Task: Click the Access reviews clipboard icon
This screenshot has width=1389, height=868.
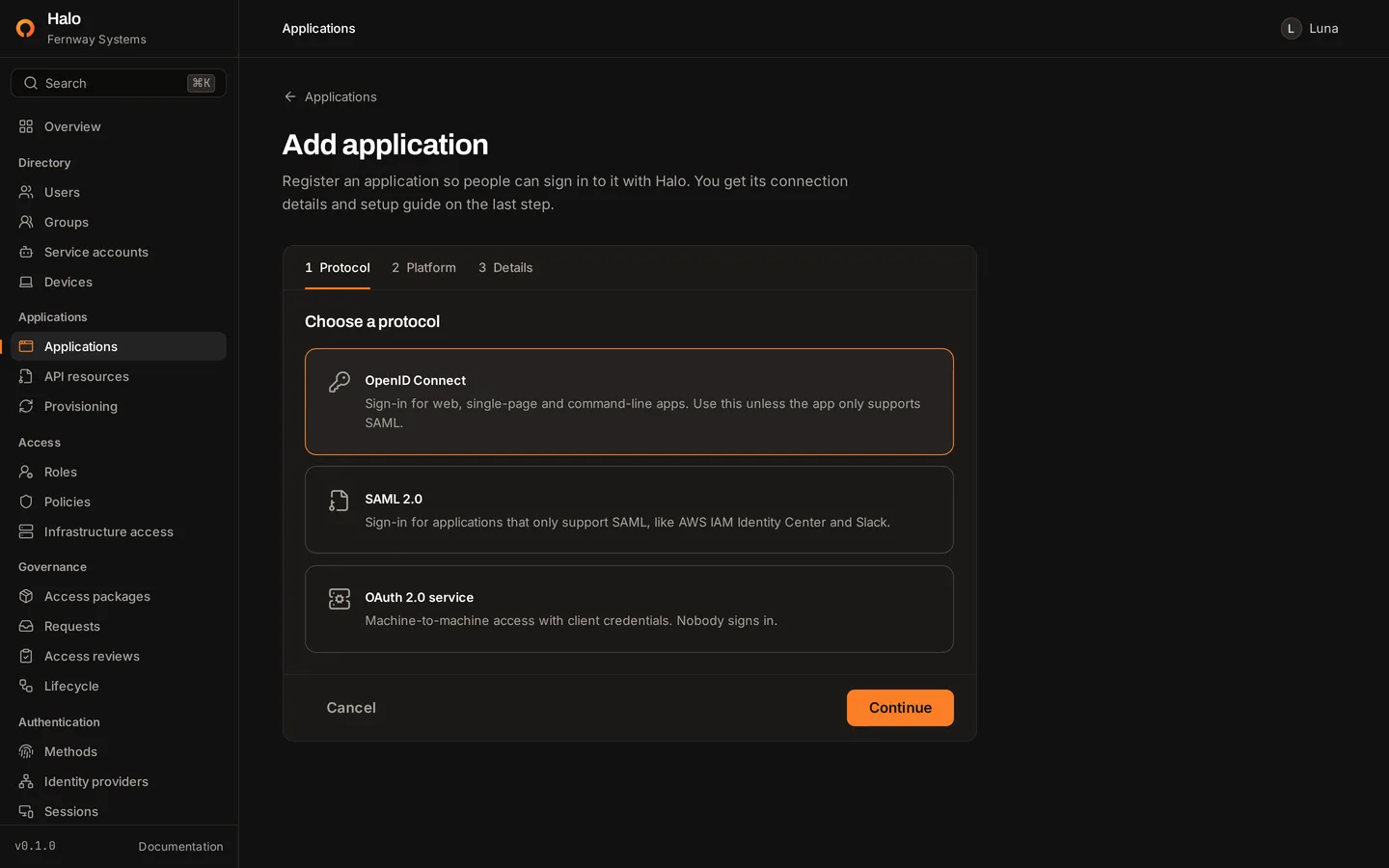Action: 26,656
